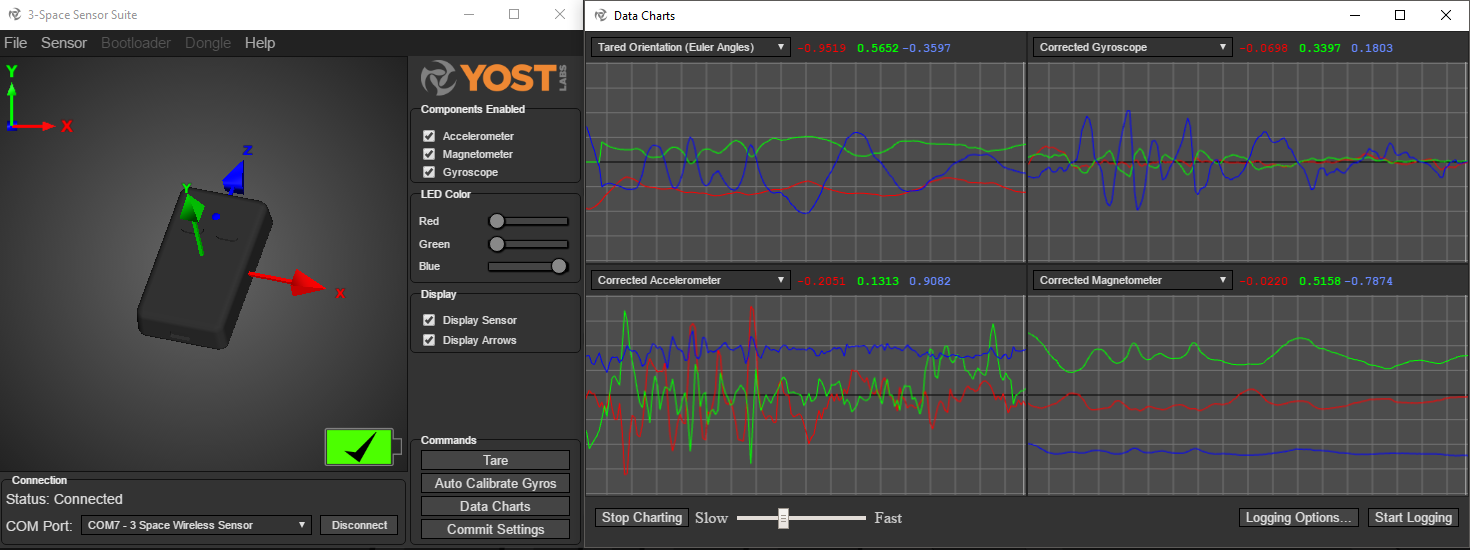1470x550 pixels.
Task: Open the File menu
Action: click(16, 43)
